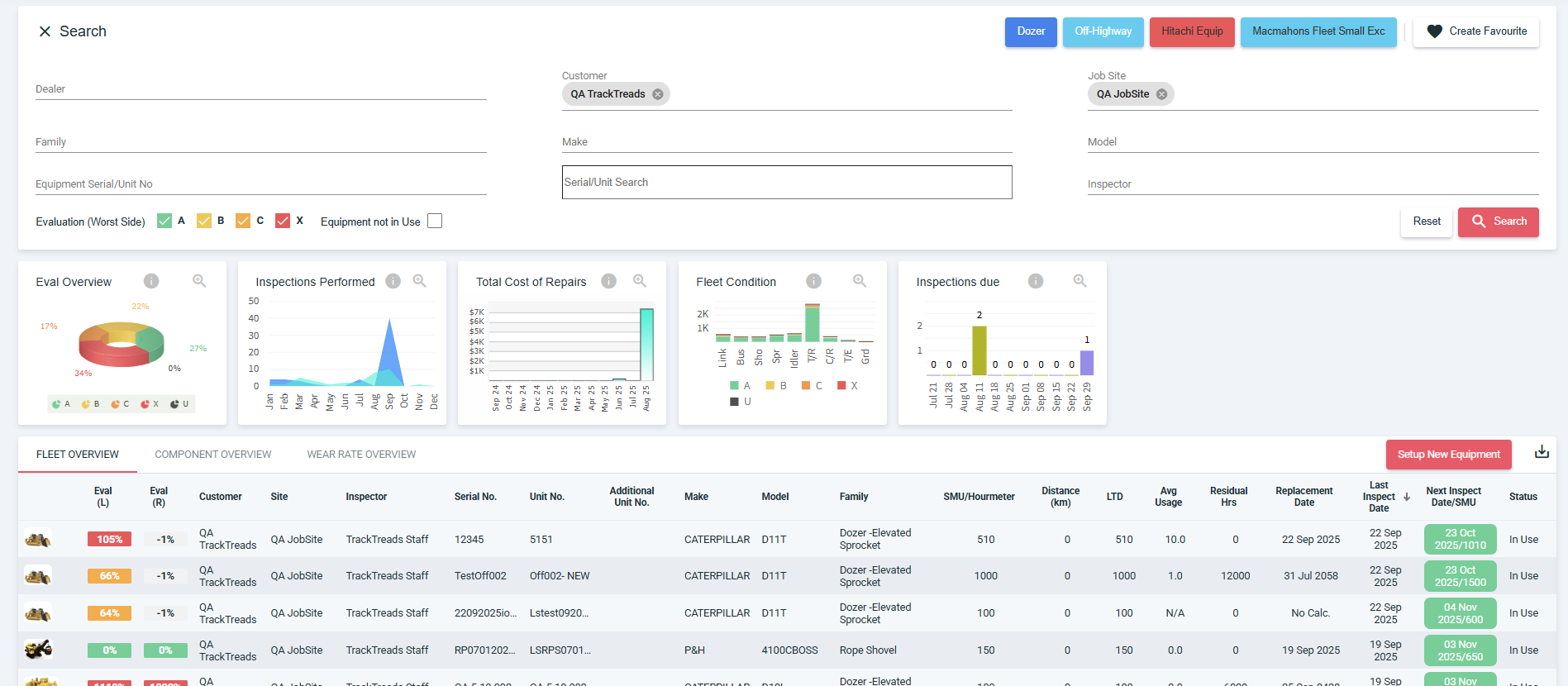The width and height of the screenshot is (1568, 686).
Task: Zoom into the Inspections Performed chart
Action: click(x=419, y=281)
